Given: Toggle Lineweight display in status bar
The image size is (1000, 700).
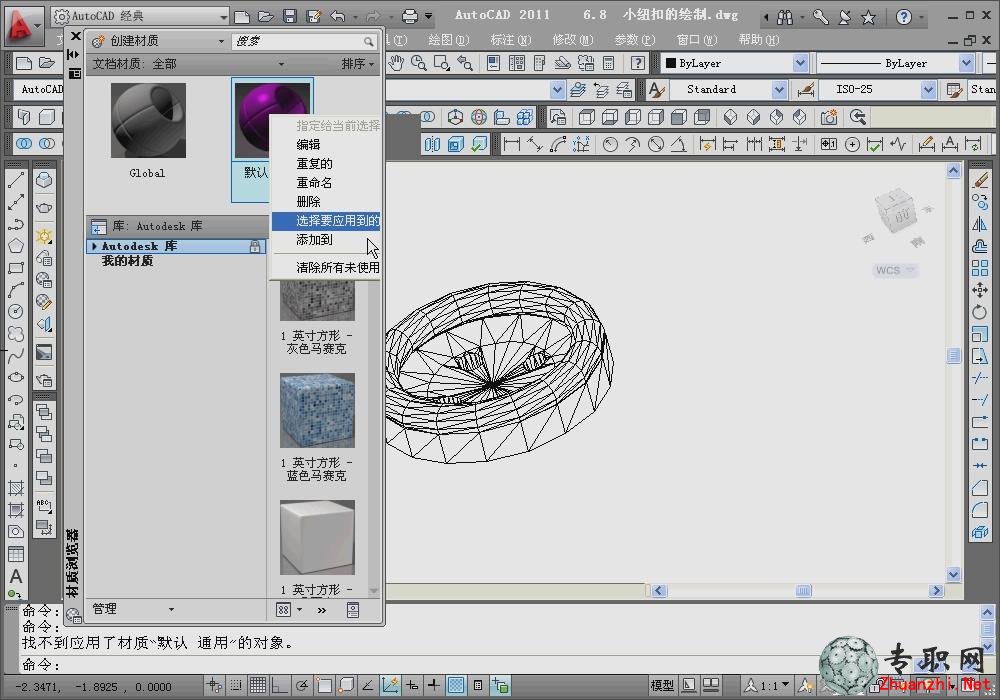Looking at the screenshot, I should coord(434,685).
